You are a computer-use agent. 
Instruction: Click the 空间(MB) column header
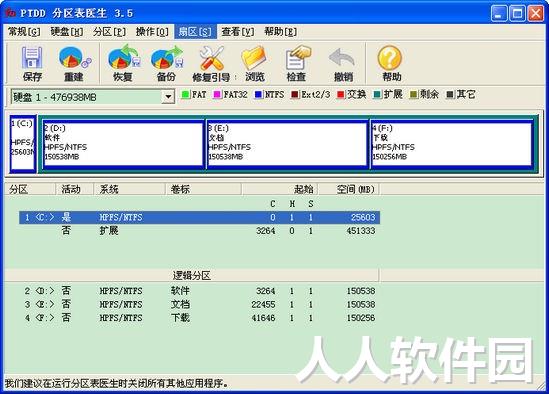tap(349, 189)
